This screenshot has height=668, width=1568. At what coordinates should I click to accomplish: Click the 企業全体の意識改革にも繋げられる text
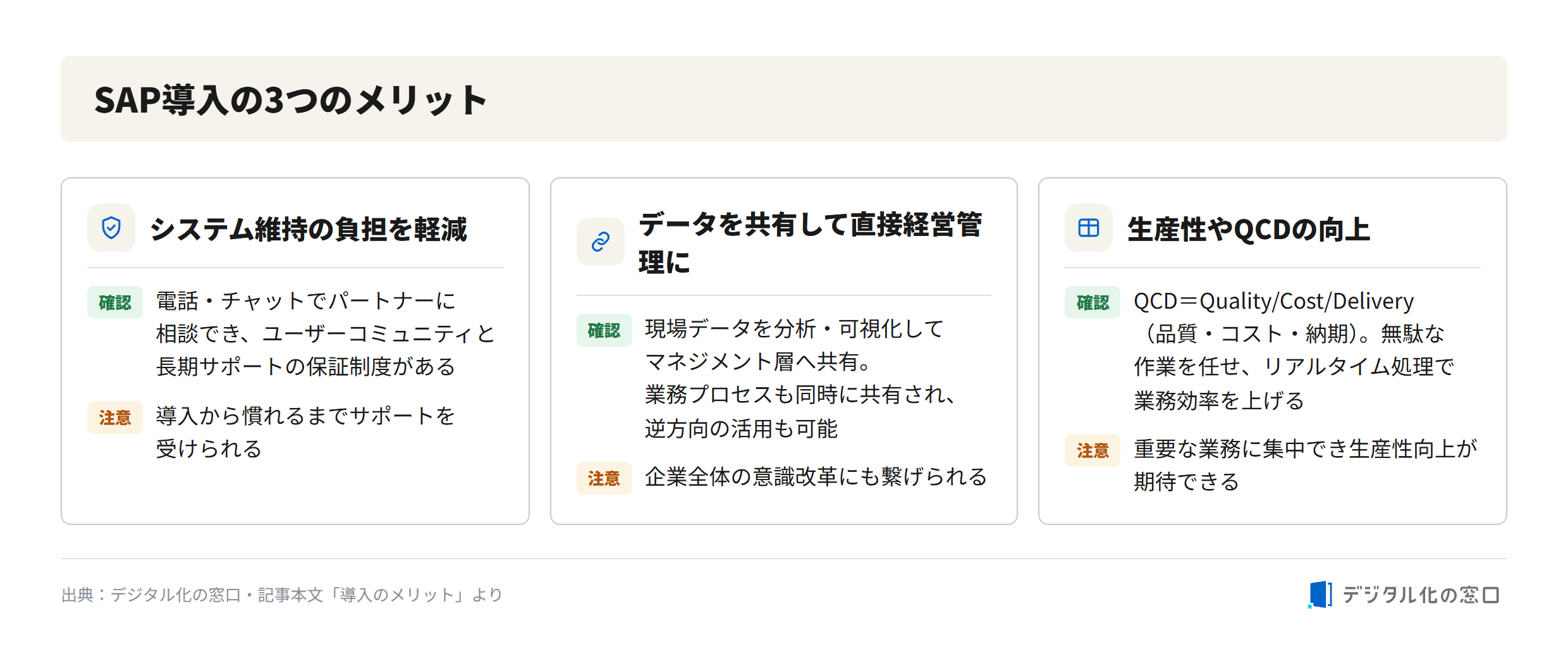click(x=816, y=477)
